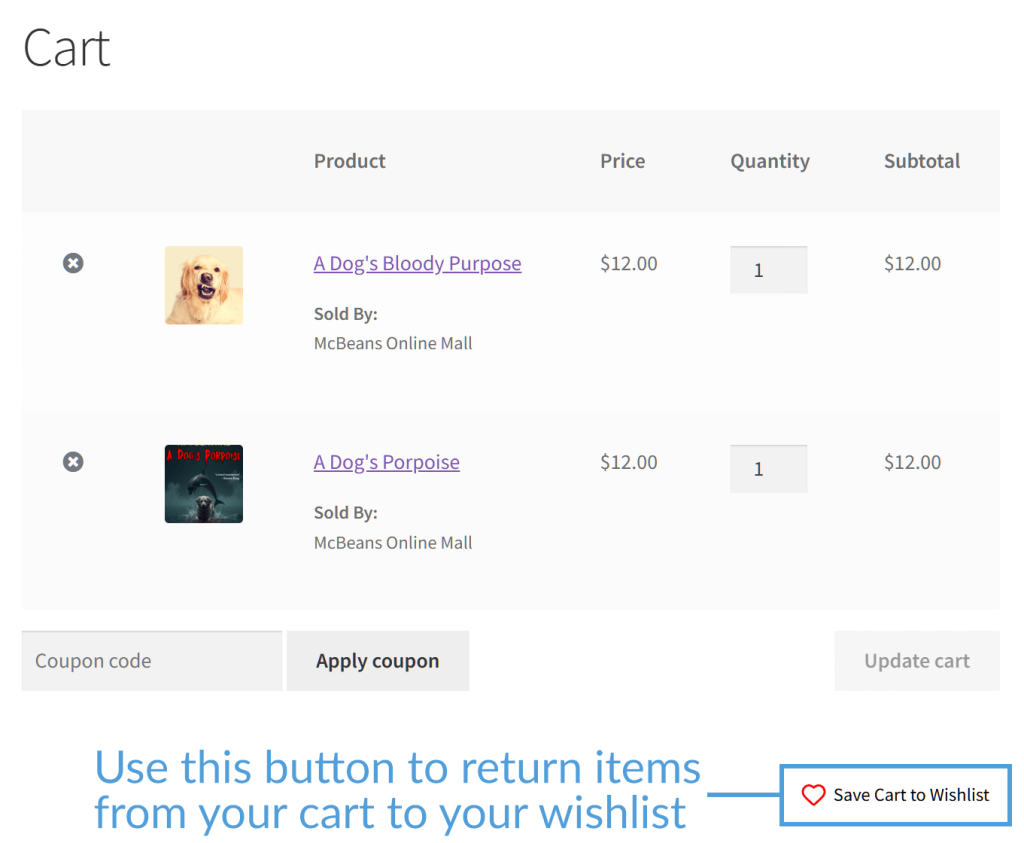
Task: Open the A Dog's Porpoise product page
Action: click(x=386, y=462)
